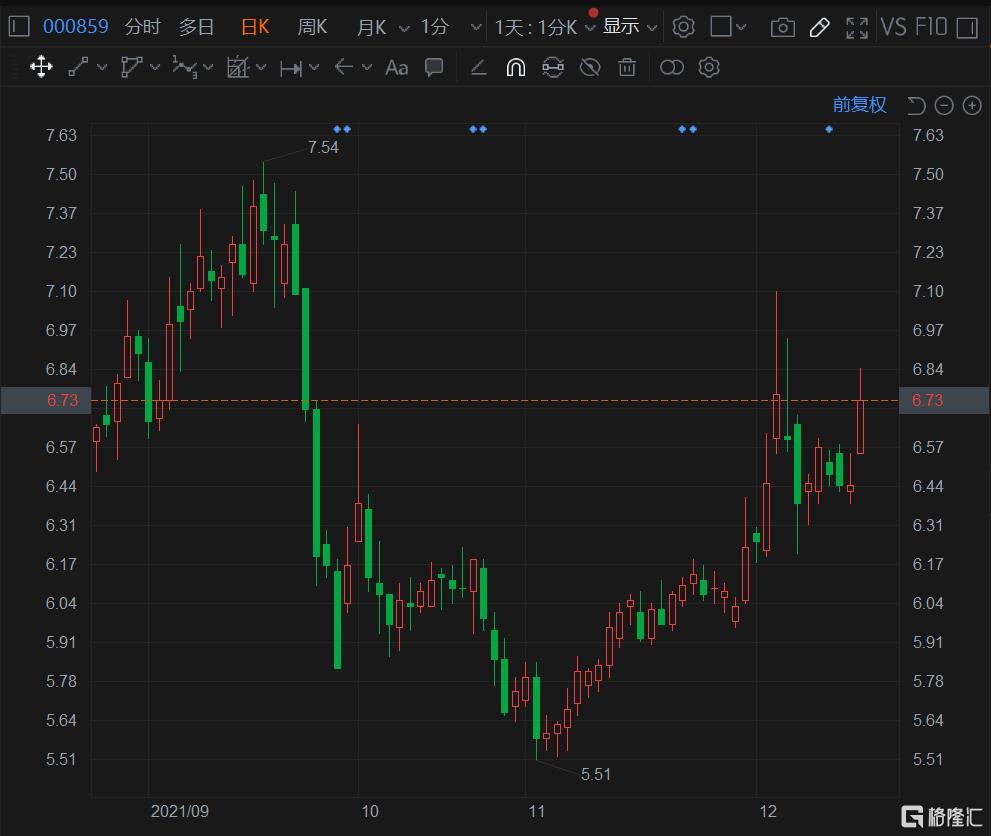Switch to 分时 intraday tab

pyautogui.click(x=143, y=27)
